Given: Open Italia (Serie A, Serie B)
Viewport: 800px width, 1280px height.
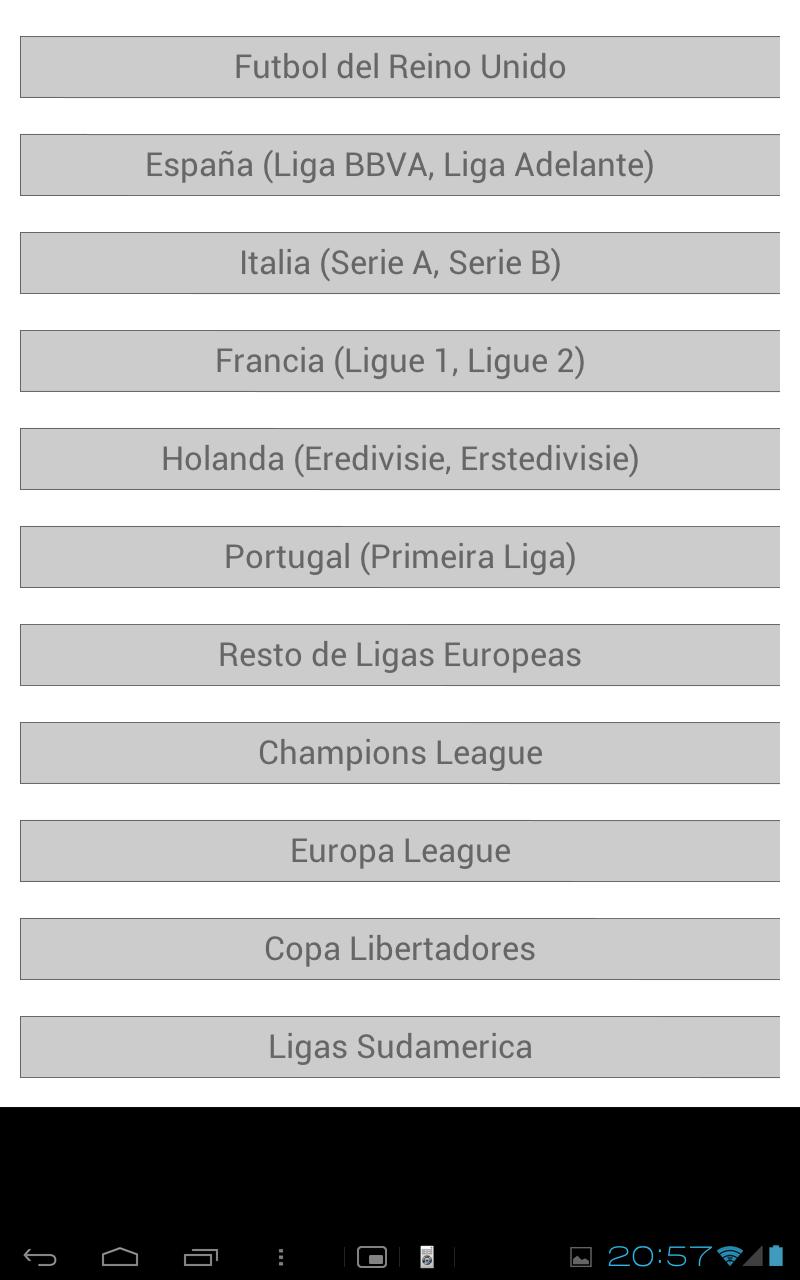Looking at the screenshot, I should point(400,263).
